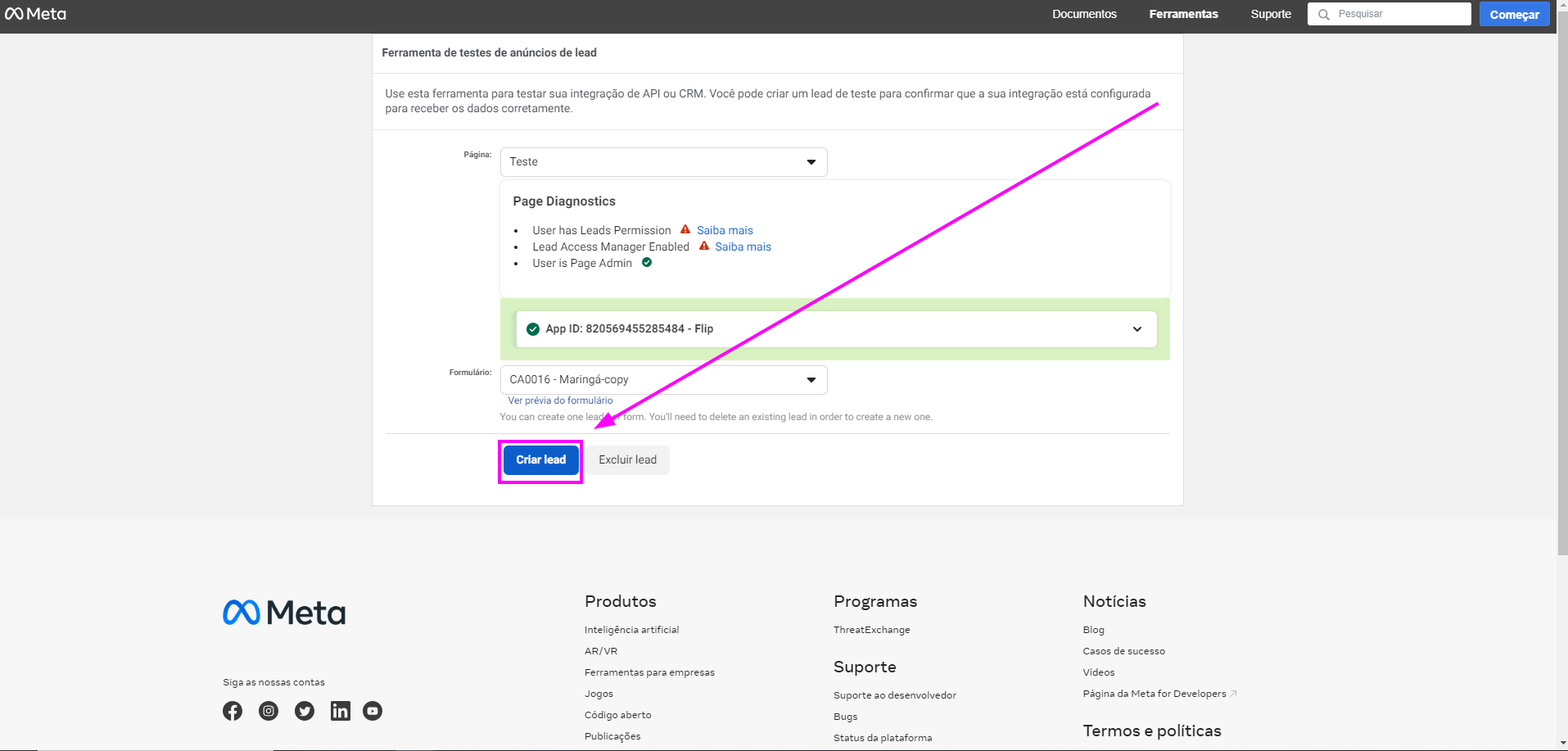1568x751 pixels.
Task: Open Página da Meta for Developers link
Action: [x=1159, y=694]
